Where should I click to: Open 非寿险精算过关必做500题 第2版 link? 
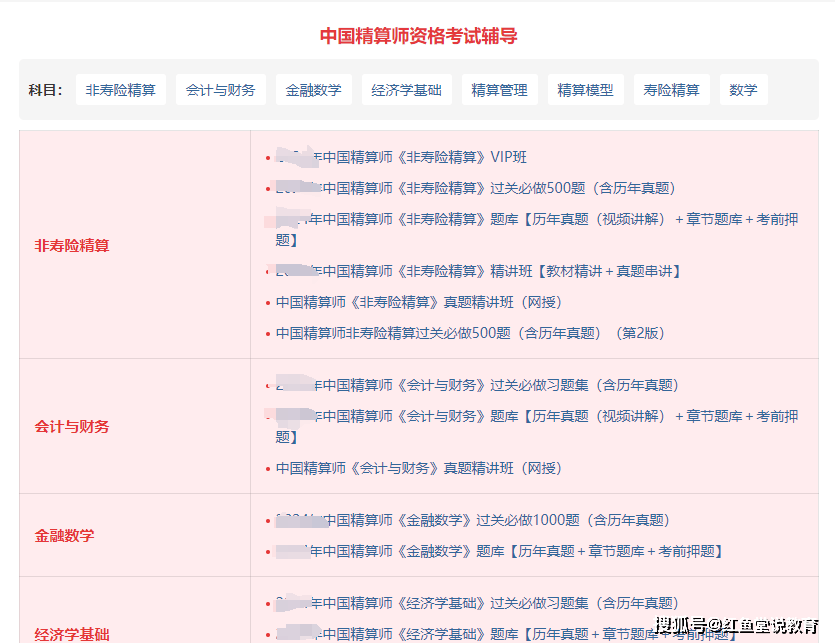coord(470,333)
